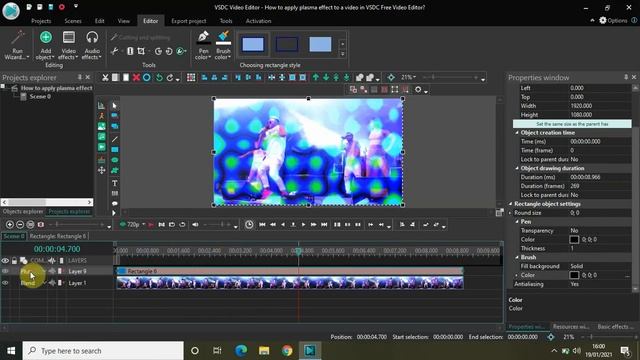Select the cursor pointer tool beside canvas
Image resolution: width=640 pixels, height=360 pixels.
point(115,105)
